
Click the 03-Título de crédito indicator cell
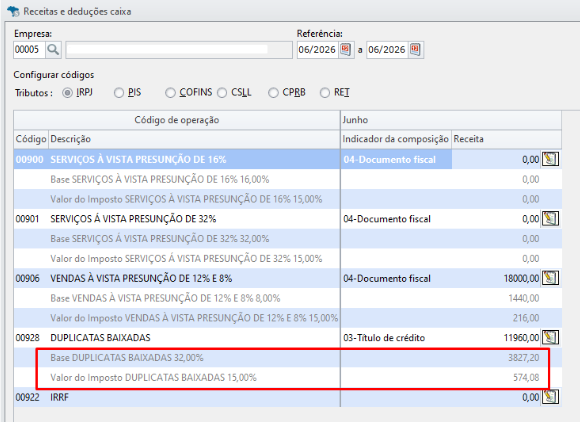point(396,338)
